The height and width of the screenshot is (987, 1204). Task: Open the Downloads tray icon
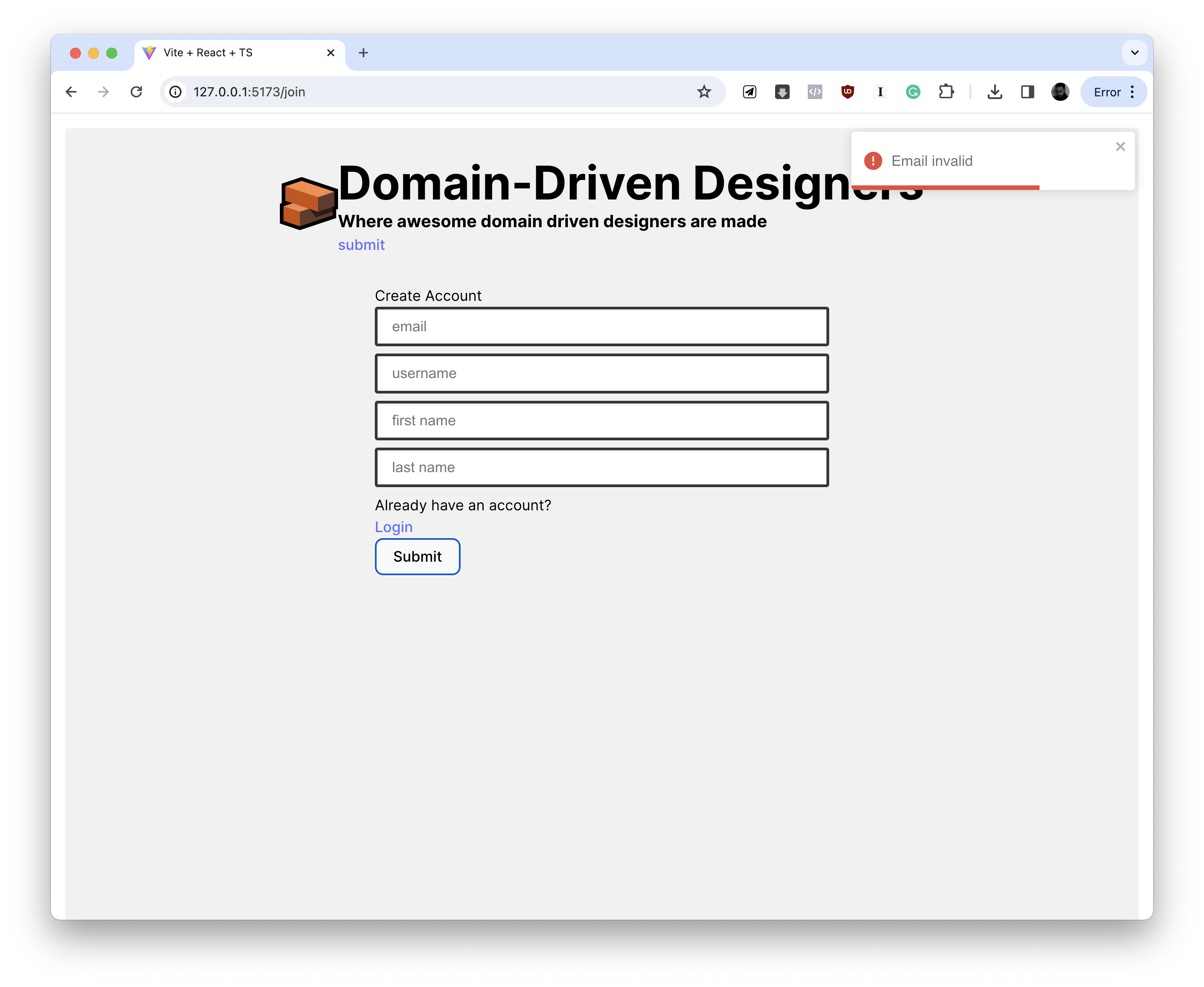pos(995,92)
